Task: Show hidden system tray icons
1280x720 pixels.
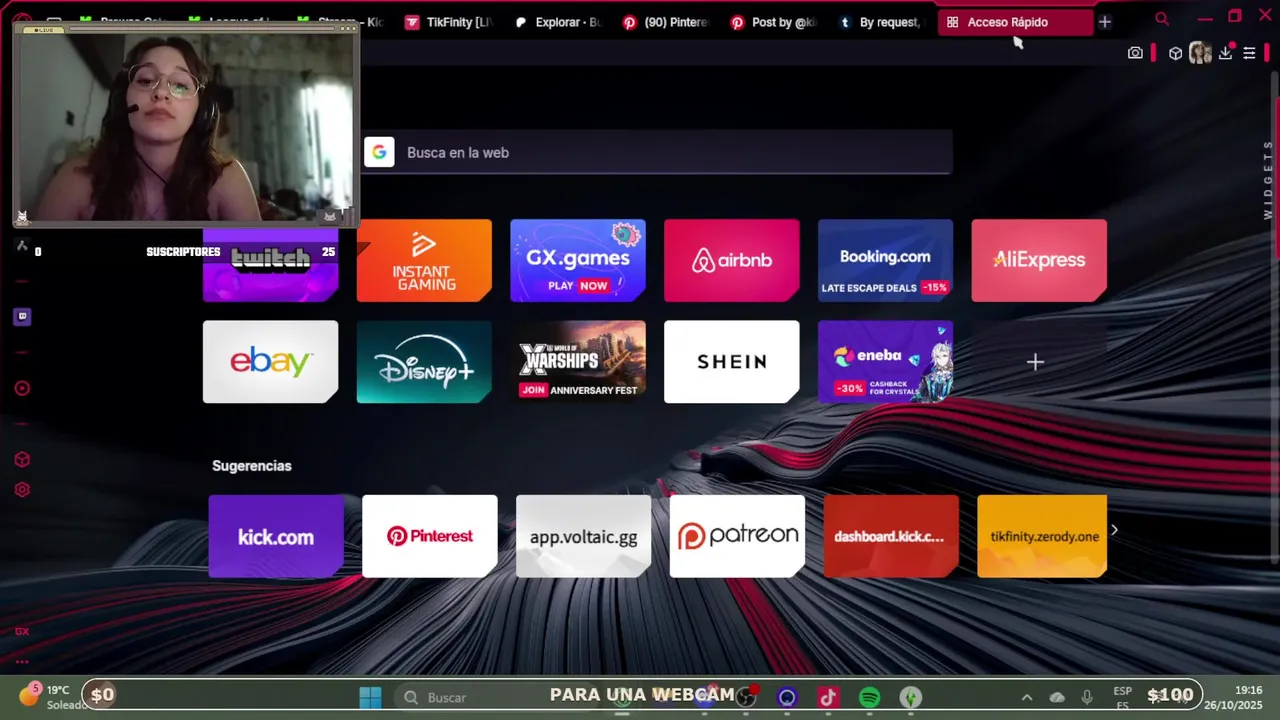Action: [1026, 697]
